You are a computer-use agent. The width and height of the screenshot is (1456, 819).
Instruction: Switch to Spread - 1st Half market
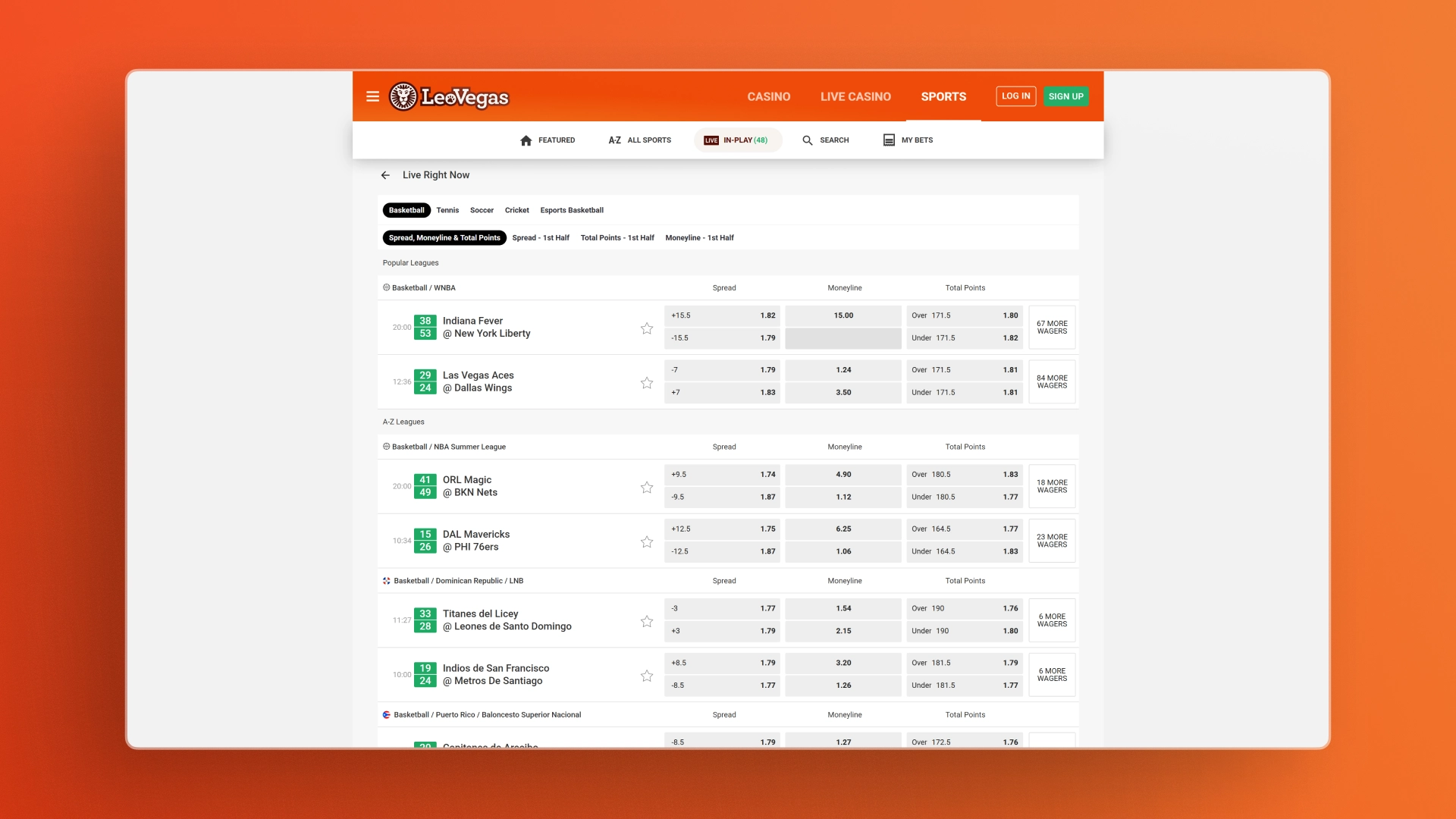coord(541,238)
